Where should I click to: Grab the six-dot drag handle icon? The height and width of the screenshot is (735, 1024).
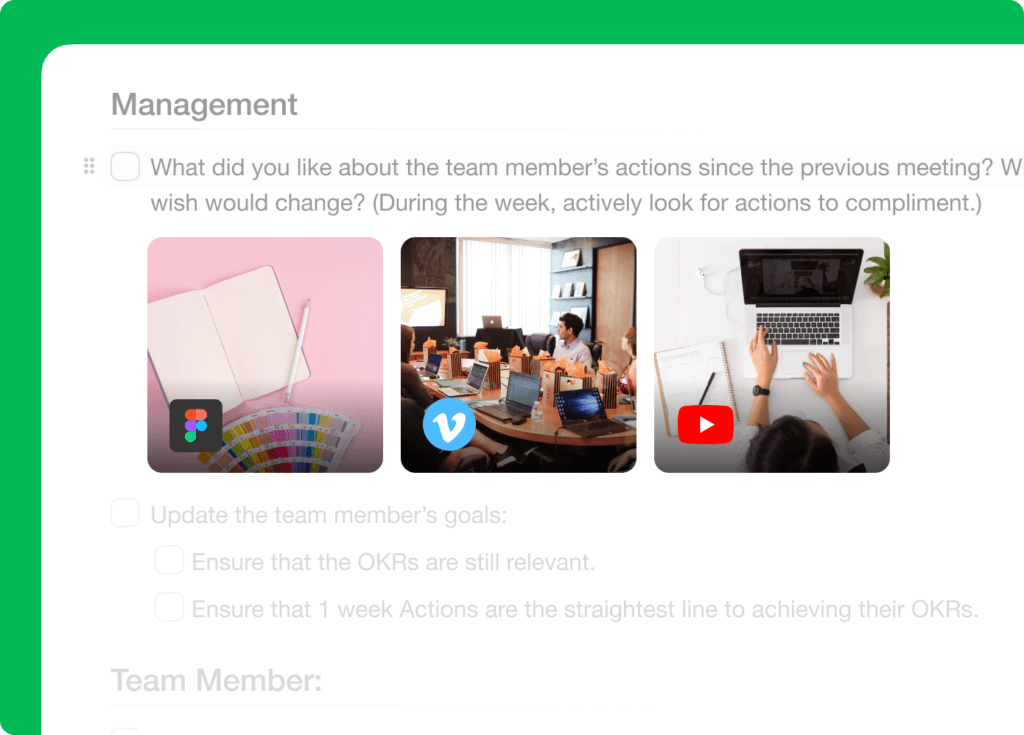click(89, 166)
